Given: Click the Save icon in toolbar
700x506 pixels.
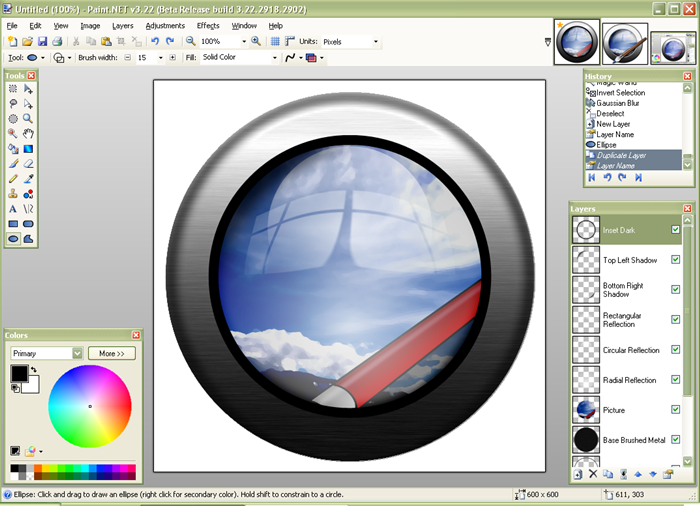Looking at the screenshot, I should [42, 42].
